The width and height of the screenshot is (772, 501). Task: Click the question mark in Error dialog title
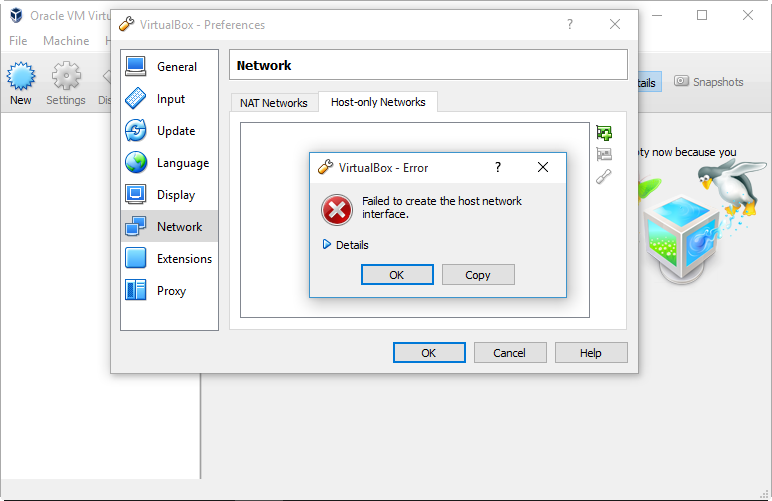(x=498, y=167)
